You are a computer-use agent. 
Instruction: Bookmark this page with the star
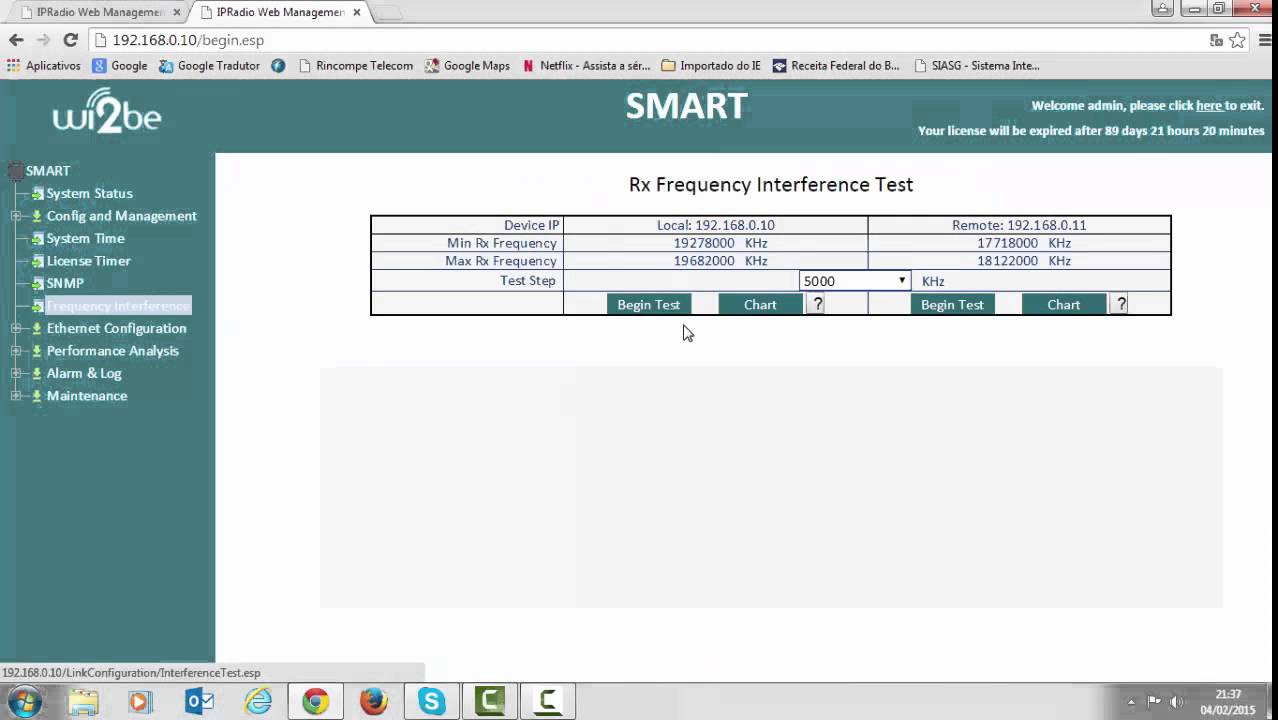[1237, 40]
